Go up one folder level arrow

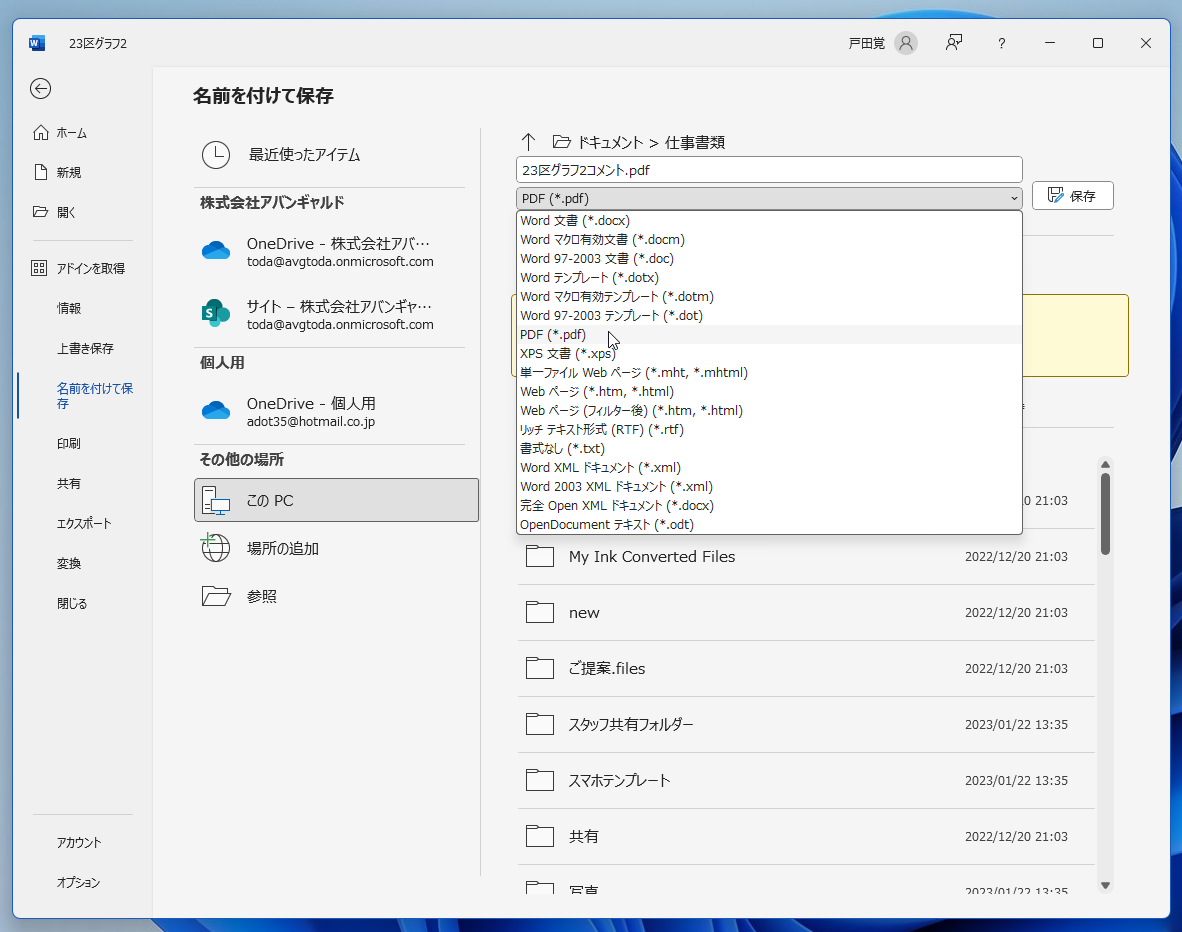(x=528, y=142)
